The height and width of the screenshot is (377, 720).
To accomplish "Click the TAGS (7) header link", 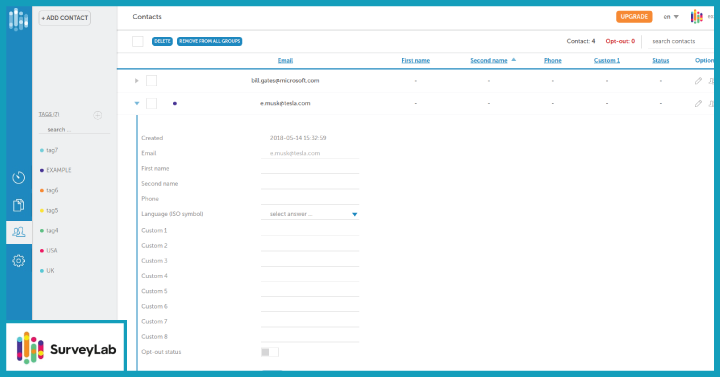I will [49, 114].
